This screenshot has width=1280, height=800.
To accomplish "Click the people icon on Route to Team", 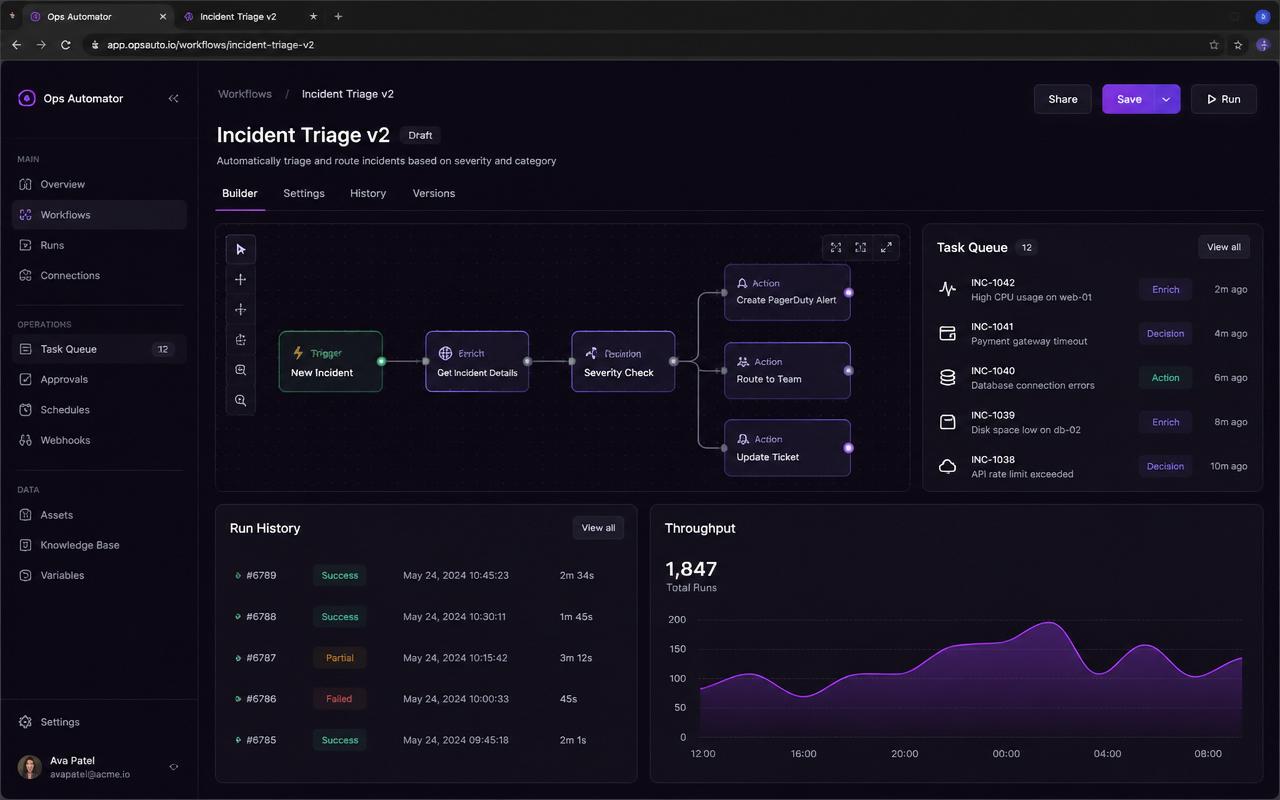I will (743, 362).
